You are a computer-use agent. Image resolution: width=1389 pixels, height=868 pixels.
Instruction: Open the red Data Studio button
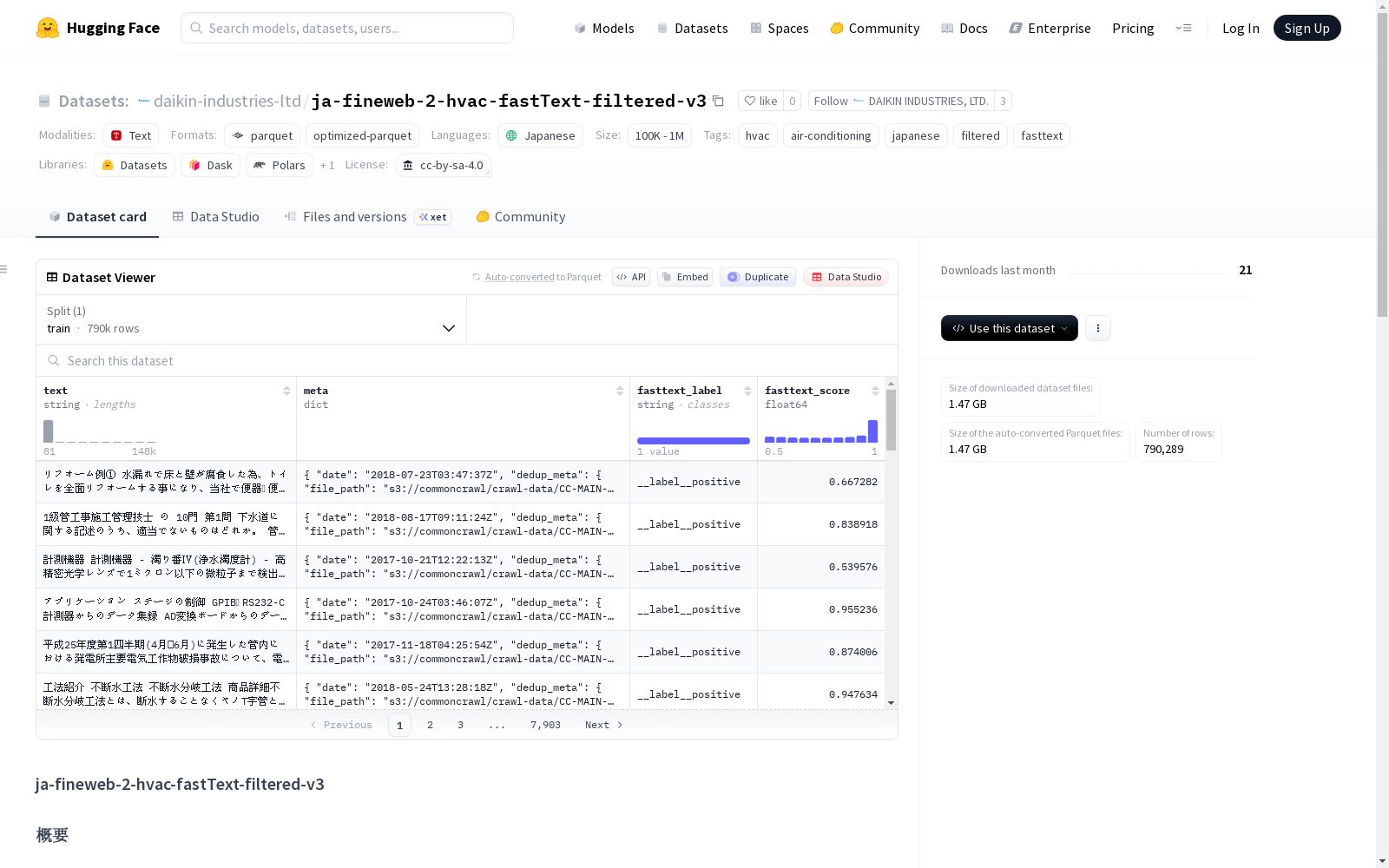click(846, 277)
